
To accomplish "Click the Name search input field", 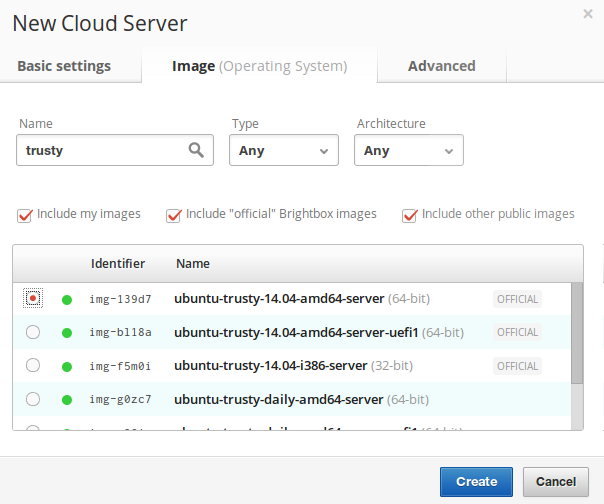I will [115, 150].
